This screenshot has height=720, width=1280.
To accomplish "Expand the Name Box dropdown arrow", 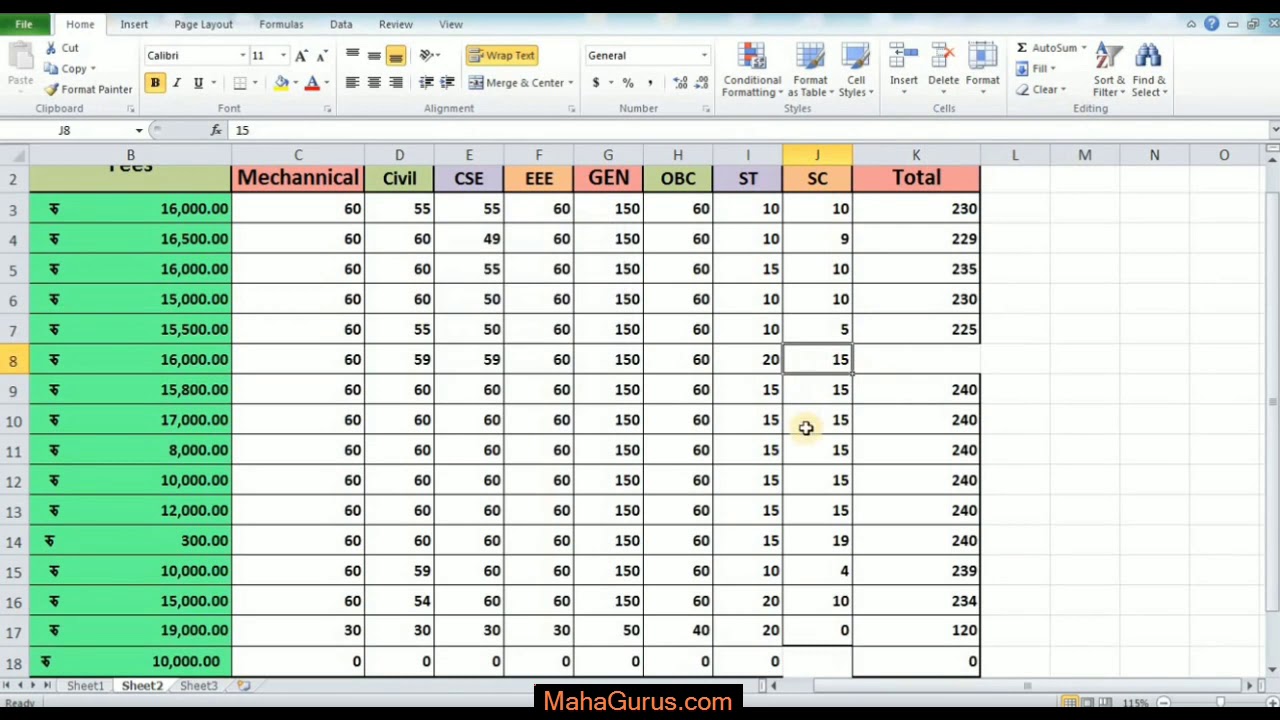I will [x=139, y=130].
